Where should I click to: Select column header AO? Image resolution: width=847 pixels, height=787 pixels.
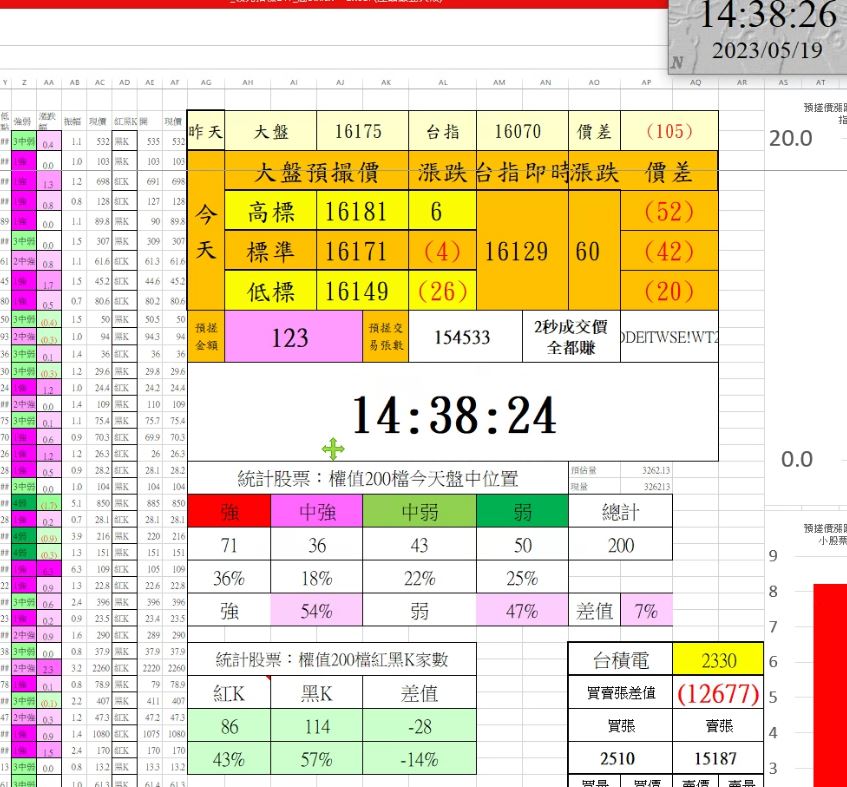594,83
